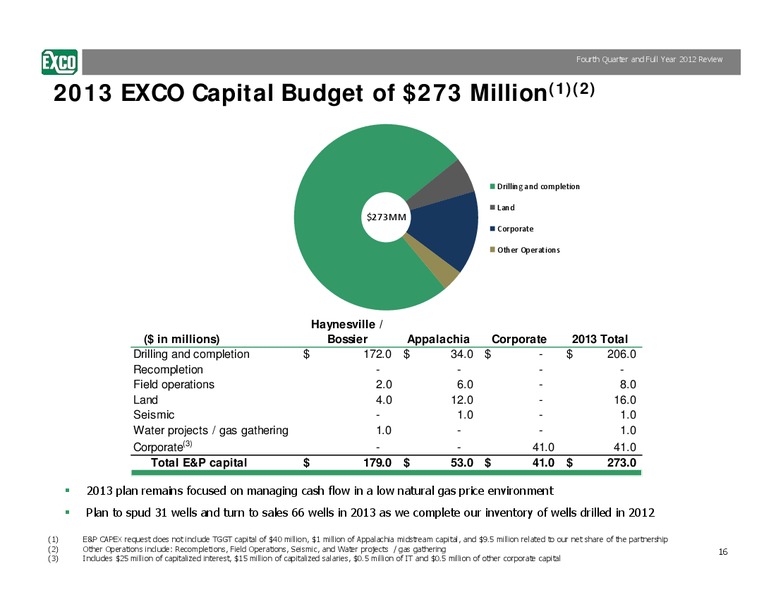Click footnote (1) about E&P CAPEX request
Viewport: 776px width, 600px height.
375,539
